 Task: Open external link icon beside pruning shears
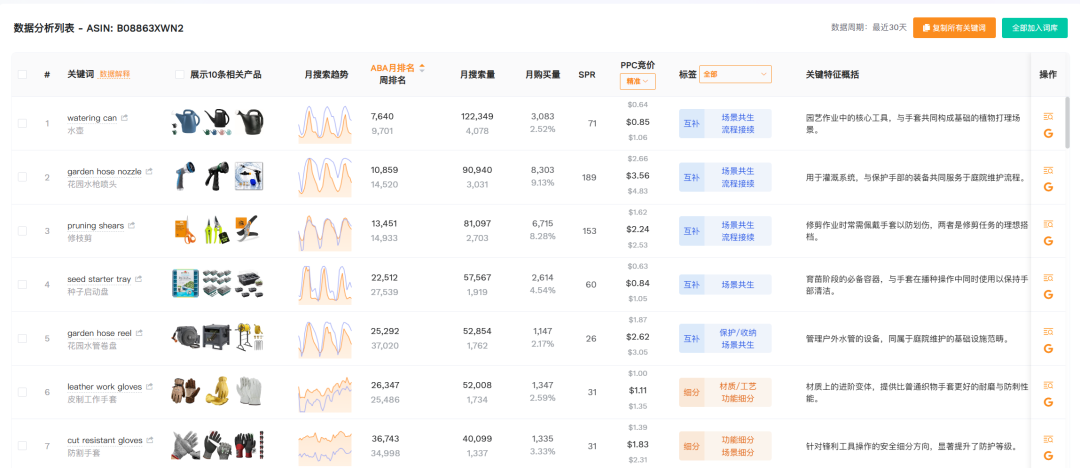[x=132, y=225]
